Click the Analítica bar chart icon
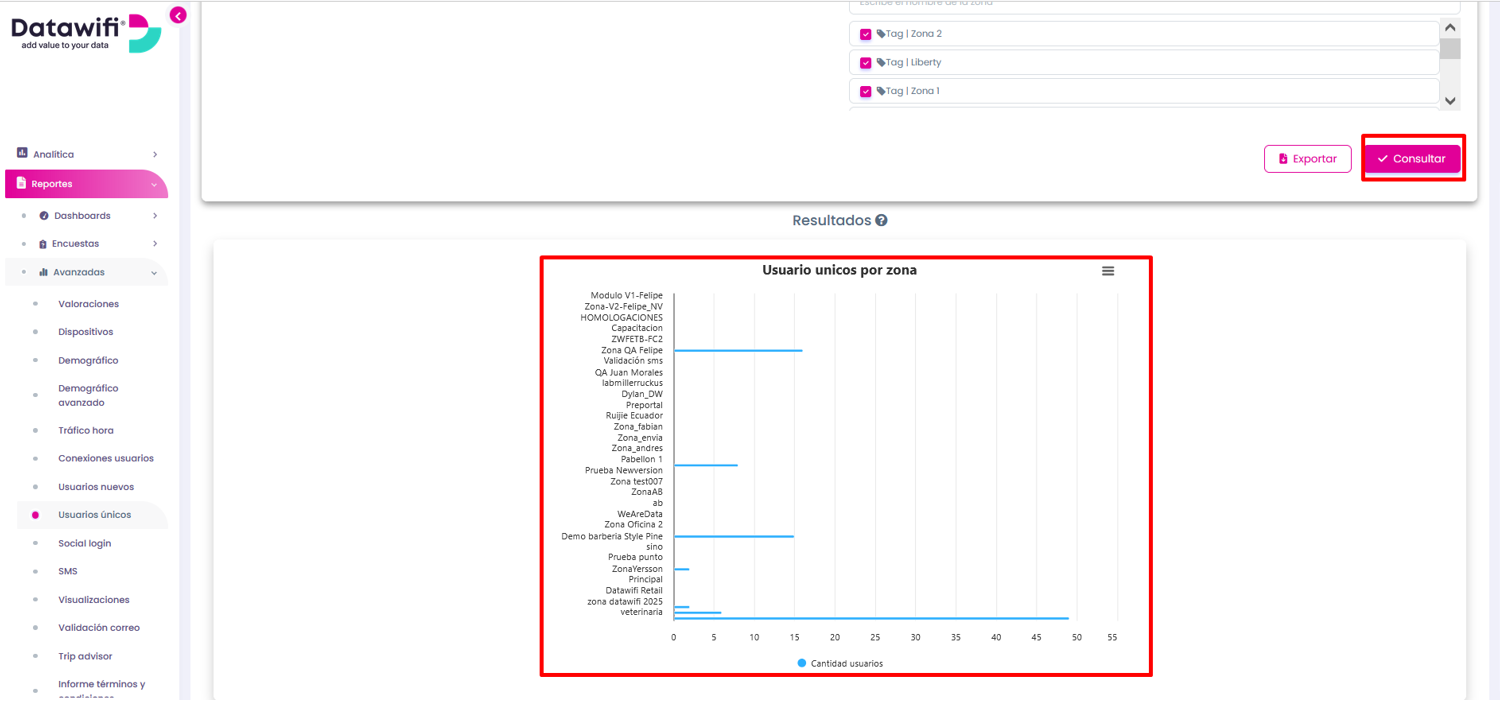1500x702 pixels. point(22,153)
